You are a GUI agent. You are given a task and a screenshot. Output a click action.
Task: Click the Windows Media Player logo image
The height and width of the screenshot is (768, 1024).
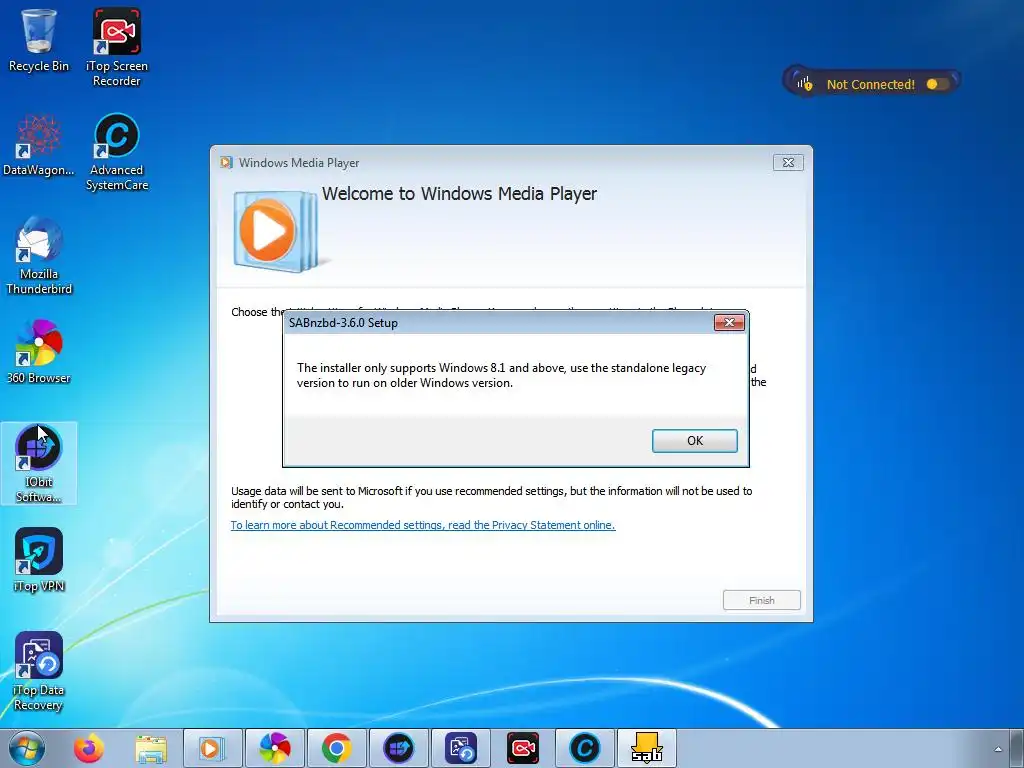(277, 232)
